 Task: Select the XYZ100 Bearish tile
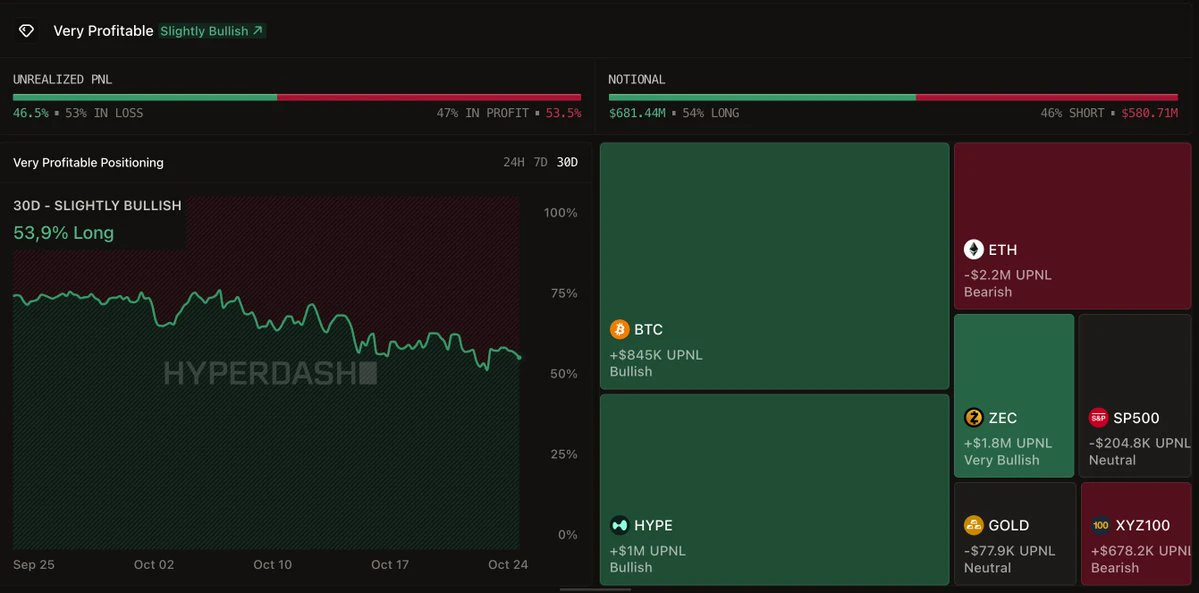pyautogui.click(x=1136, y=533)
